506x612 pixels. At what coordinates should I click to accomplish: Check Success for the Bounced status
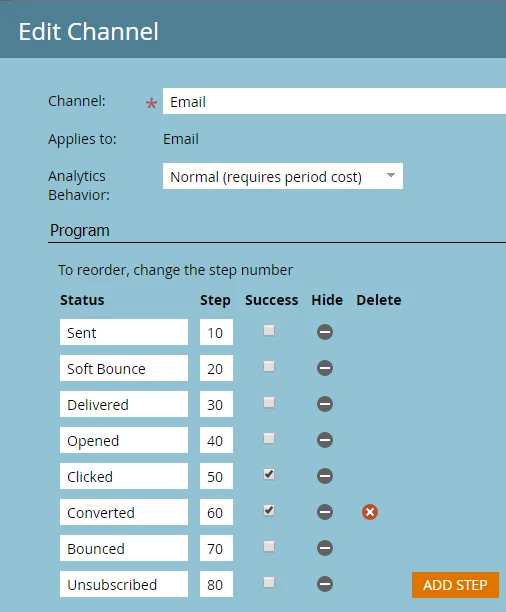point(269,546)
